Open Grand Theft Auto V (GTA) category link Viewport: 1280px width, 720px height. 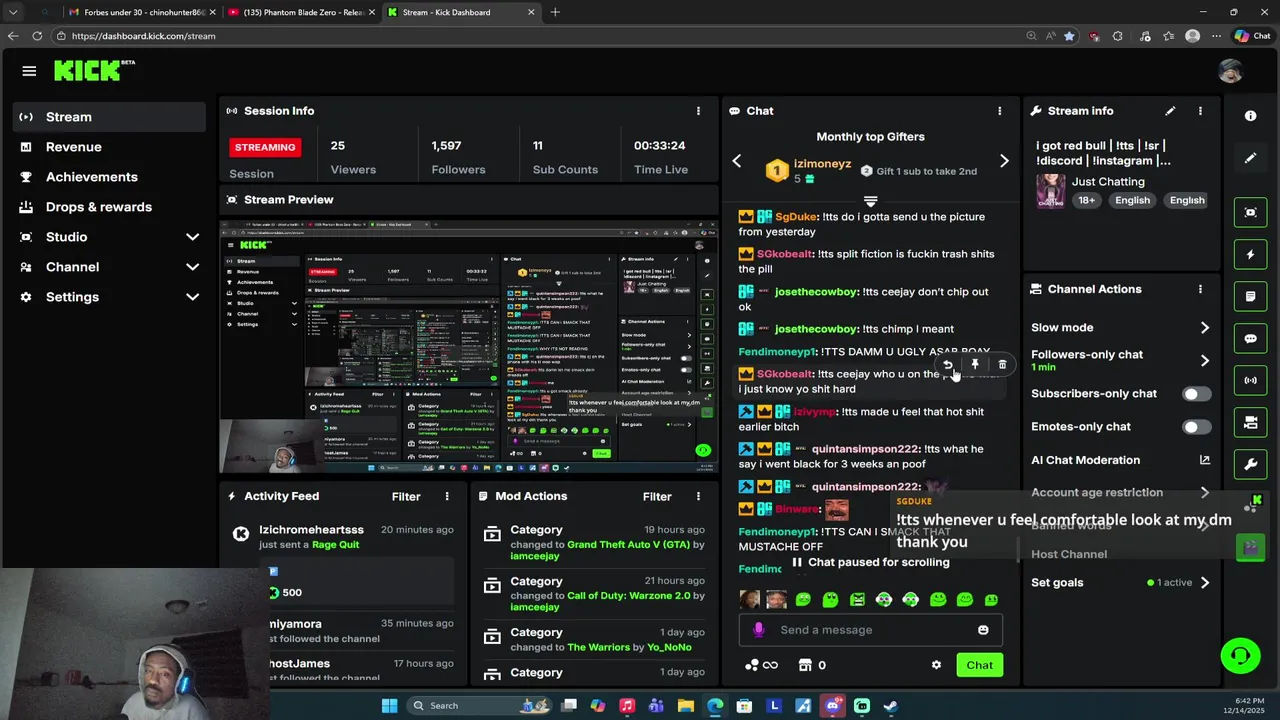point(629,545)
